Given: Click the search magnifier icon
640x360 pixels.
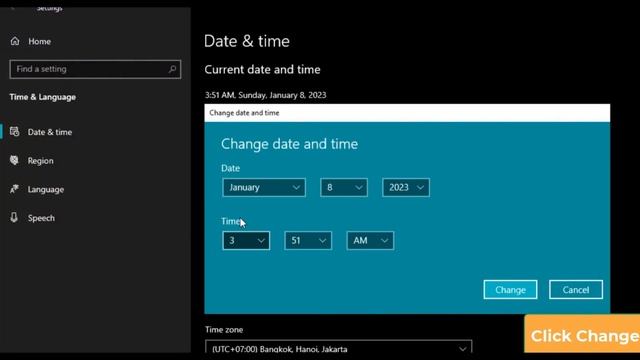Looking at the screenshot, I should coord(172,69).
